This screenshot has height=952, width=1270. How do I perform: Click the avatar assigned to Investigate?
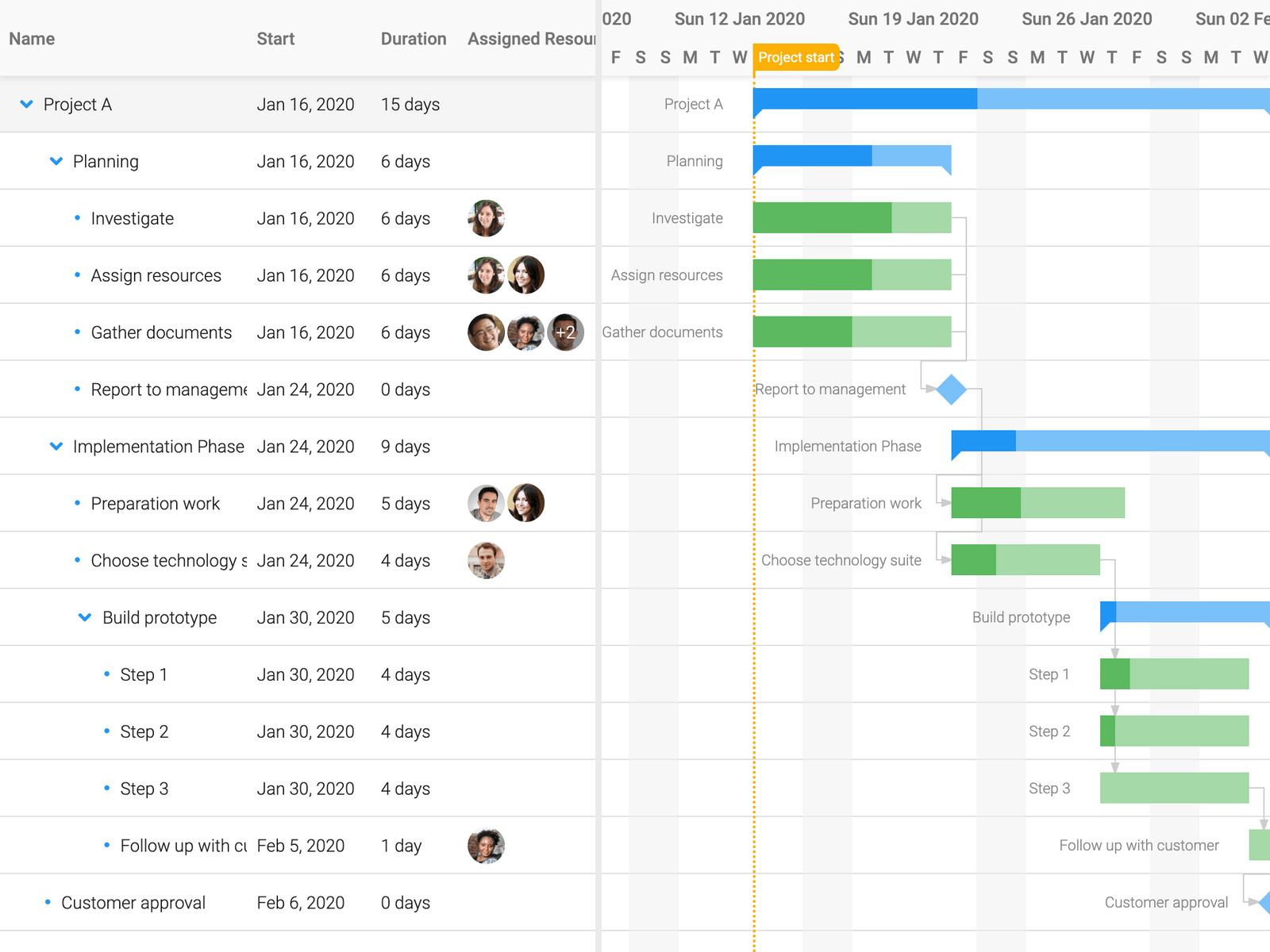click(x=487, y=218)
